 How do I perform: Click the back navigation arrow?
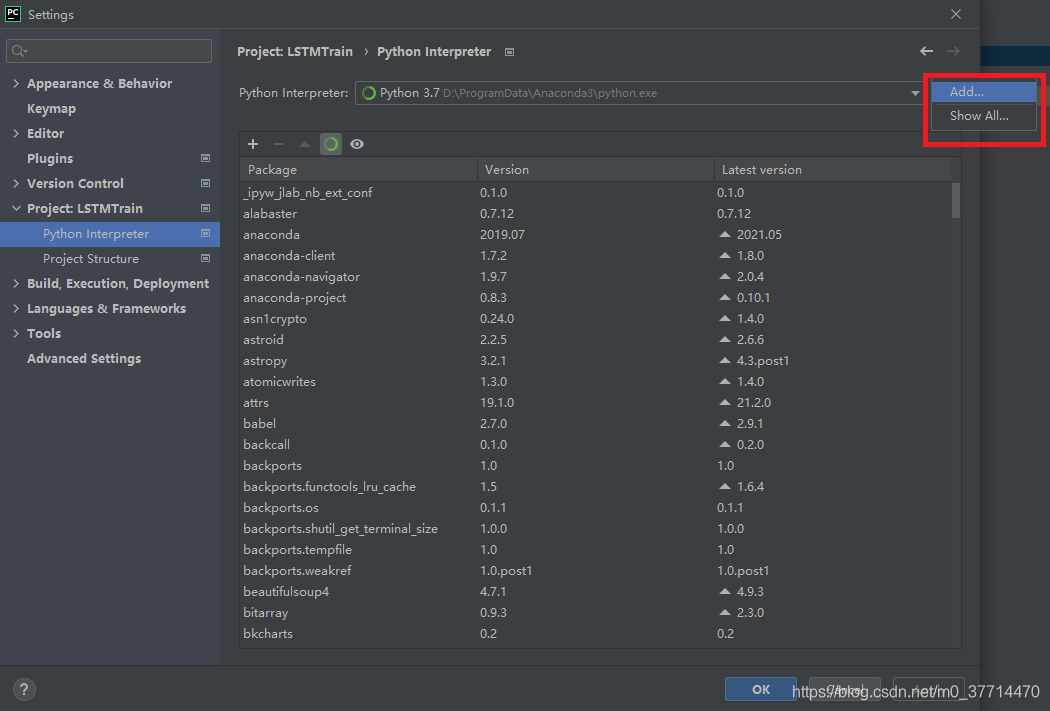[x=926, y=51]
